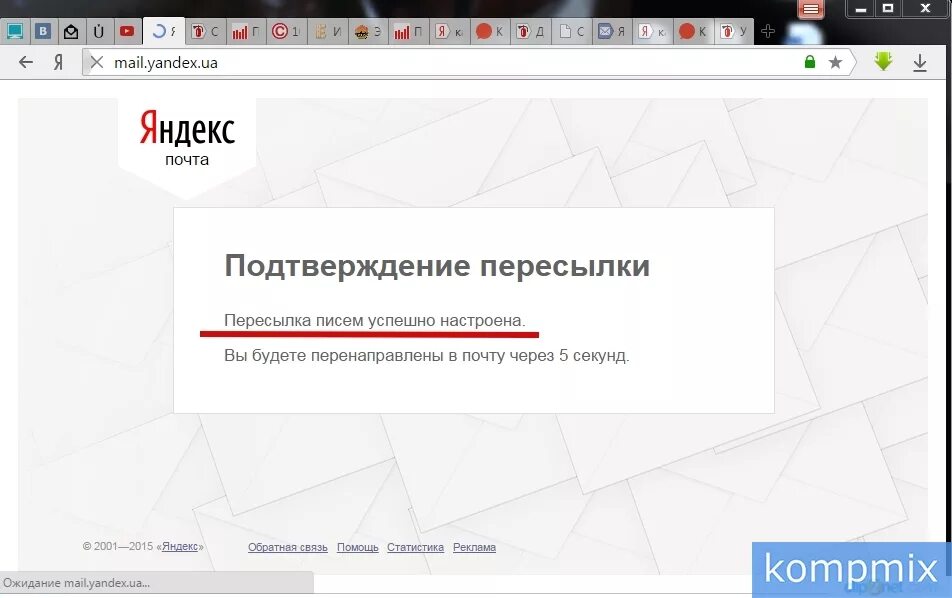
Task: Switch to pinned monitor-icon tab
Action: 15,32
